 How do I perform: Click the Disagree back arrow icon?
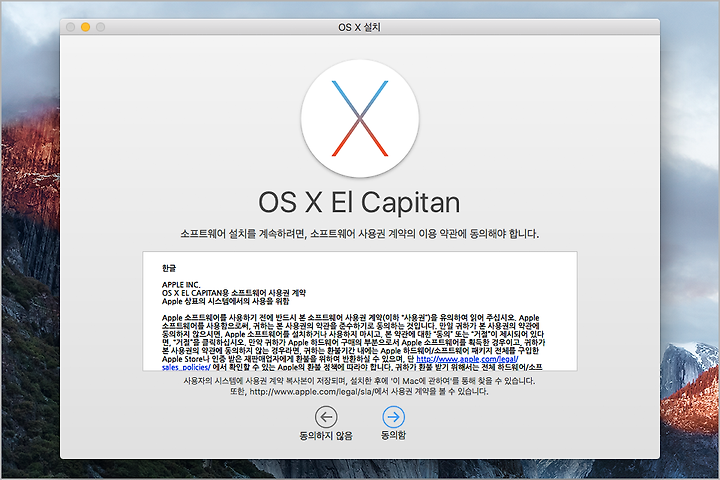click(x=326, y=417)
